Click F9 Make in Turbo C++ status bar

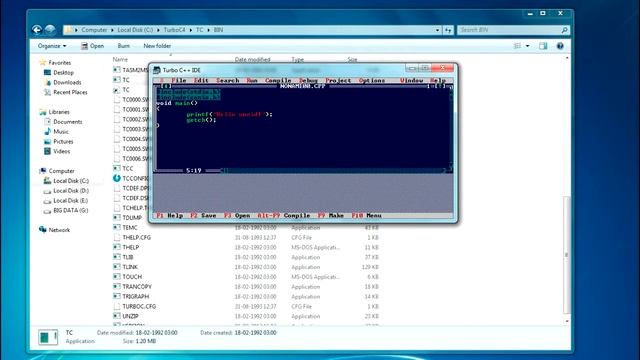[331, 215]
